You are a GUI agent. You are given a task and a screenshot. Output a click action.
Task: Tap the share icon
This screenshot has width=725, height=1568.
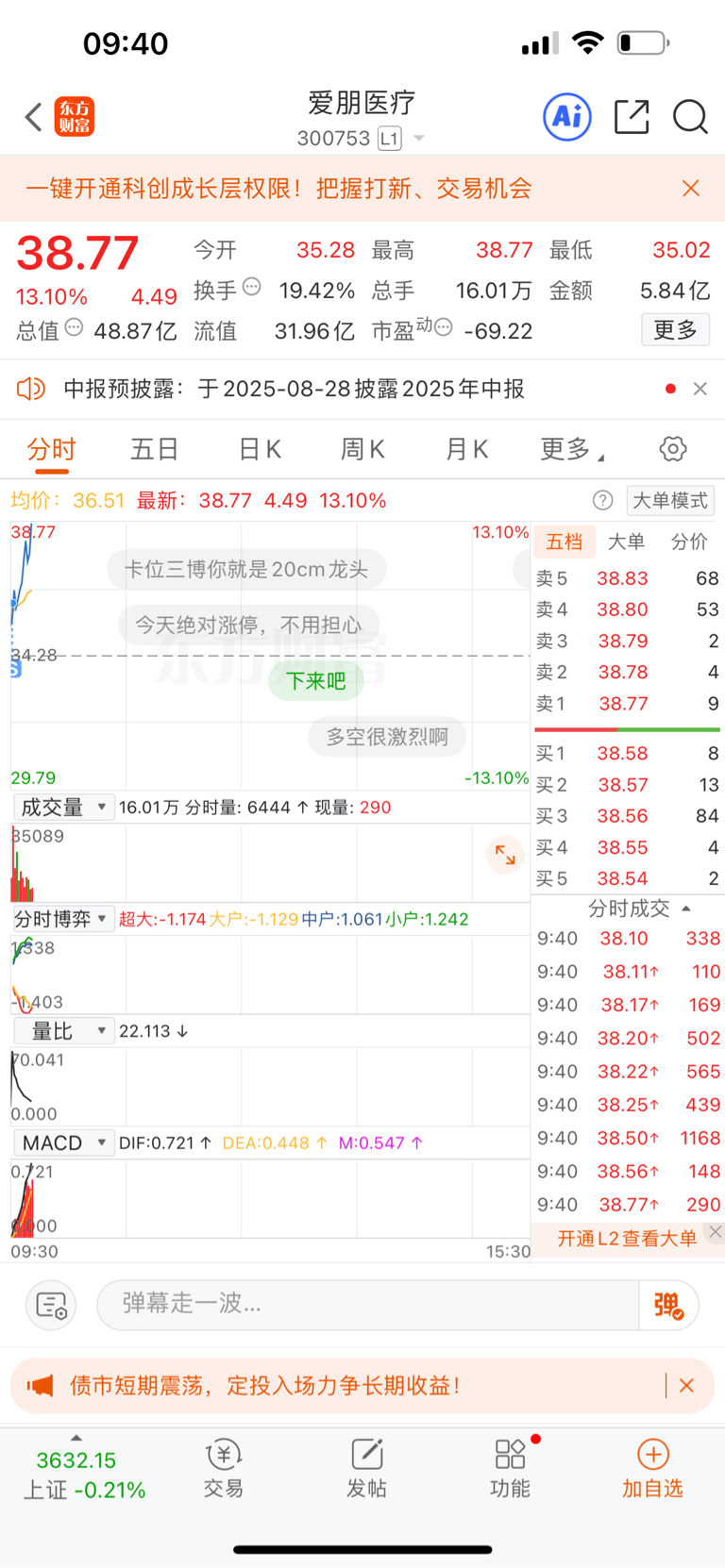(632, 117)
